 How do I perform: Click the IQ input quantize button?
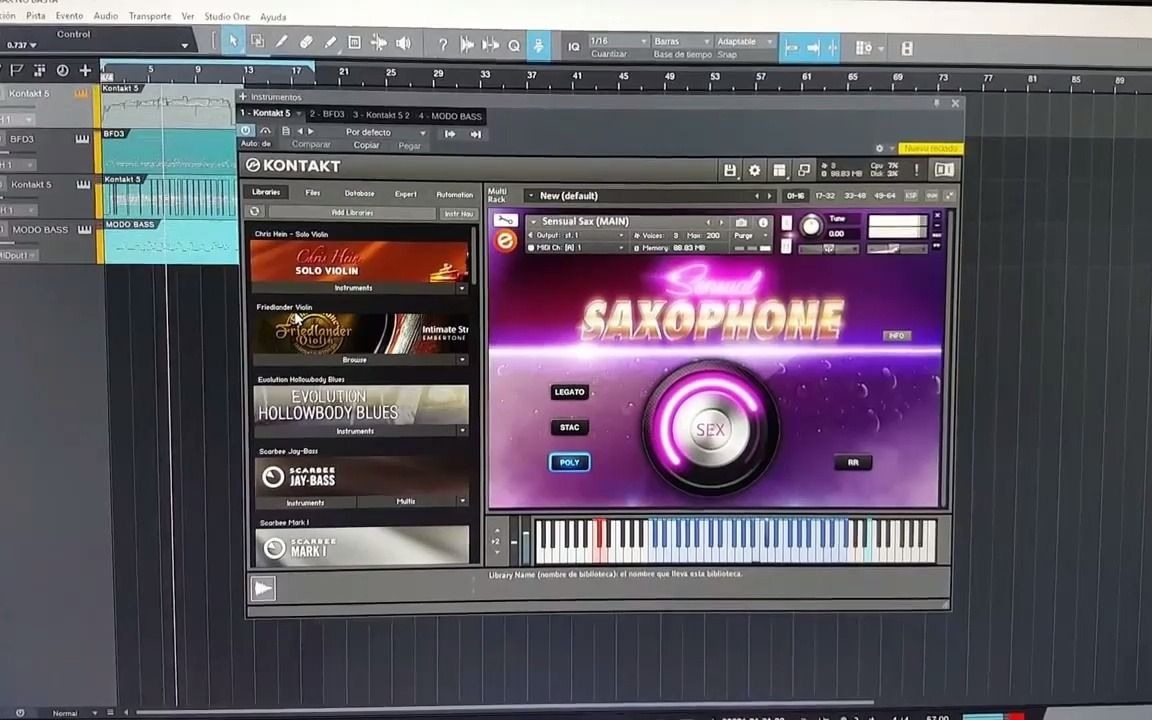pos(574,47)
